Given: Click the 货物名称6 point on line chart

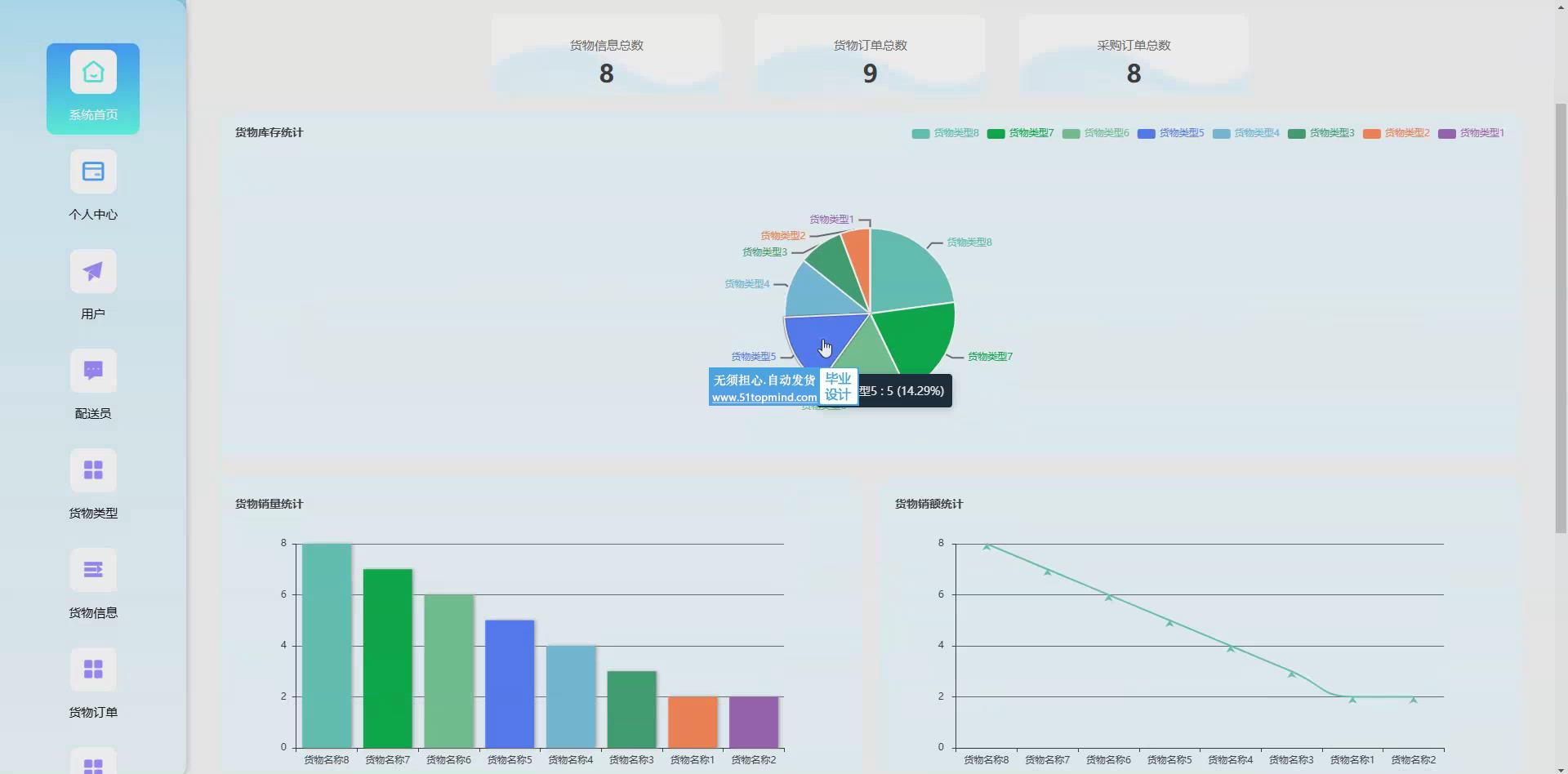Looking at the screenshot, I should [1109, 597].
